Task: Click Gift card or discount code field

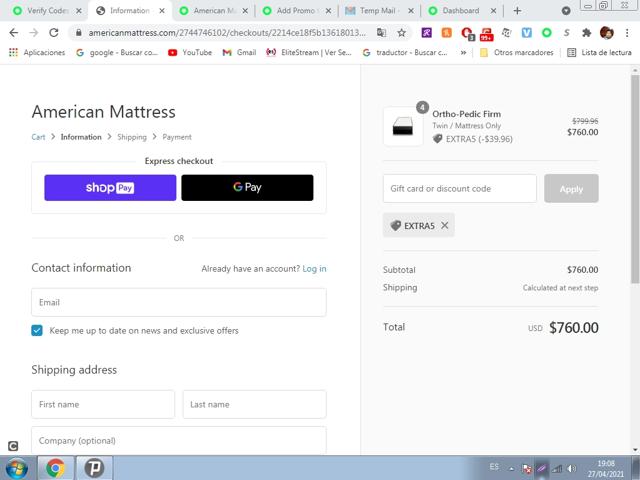Action: pos(460,189)
